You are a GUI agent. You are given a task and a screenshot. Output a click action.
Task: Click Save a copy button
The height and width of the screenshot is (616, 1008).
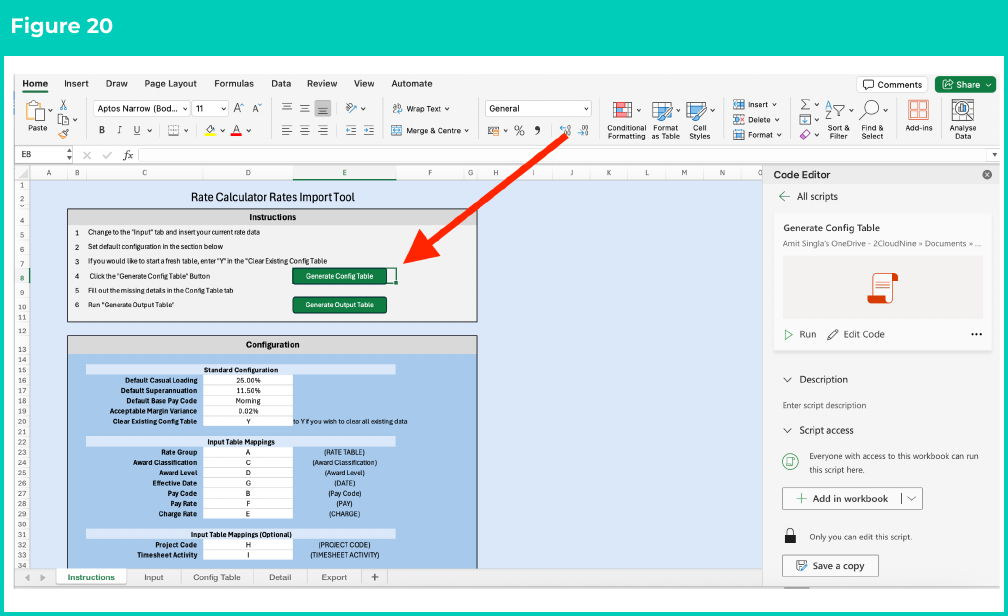coord(831,566)
